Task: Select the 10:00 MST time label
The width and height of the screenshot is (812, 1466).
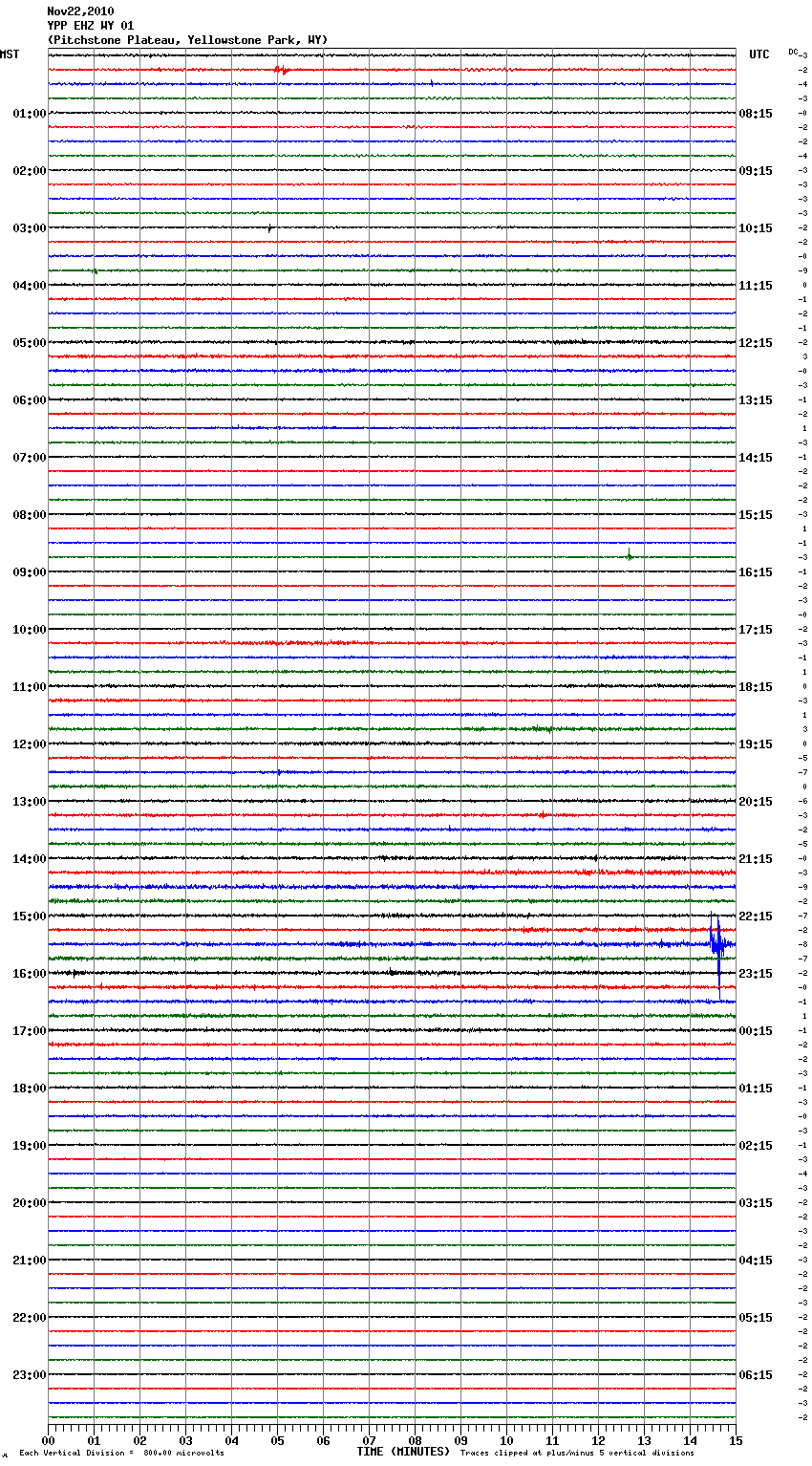Action: coord(29,630)
